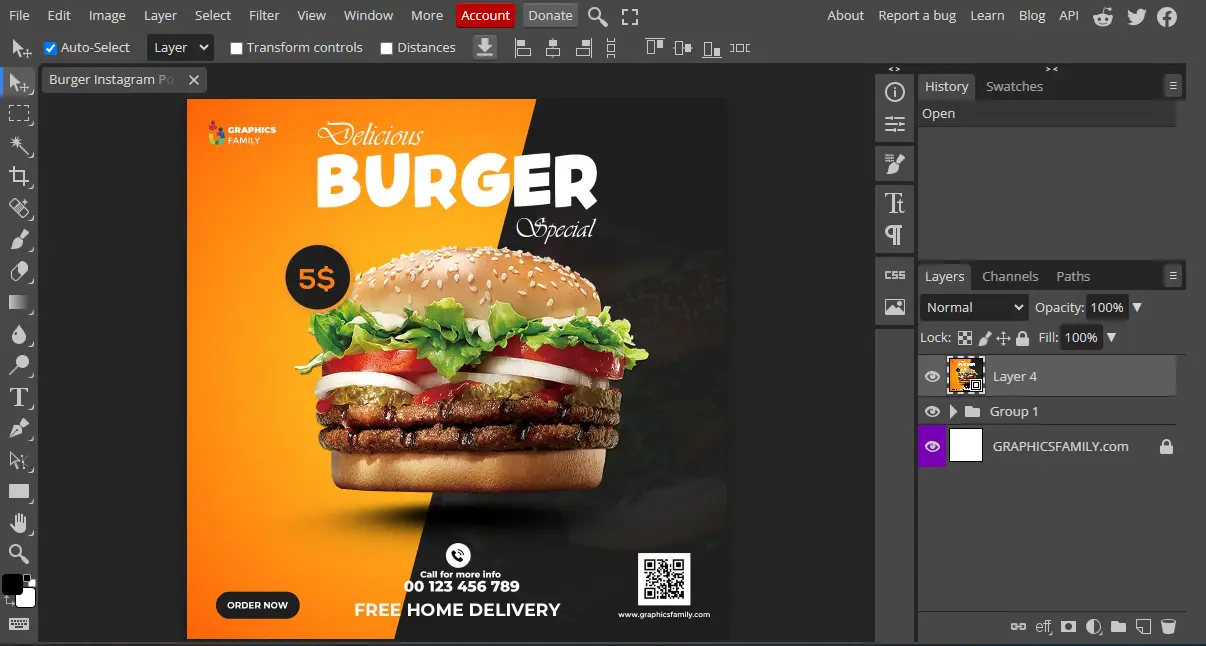1206x646 pixels.
Task: Open layer effects eff button
Action: tap(1044, 627)
